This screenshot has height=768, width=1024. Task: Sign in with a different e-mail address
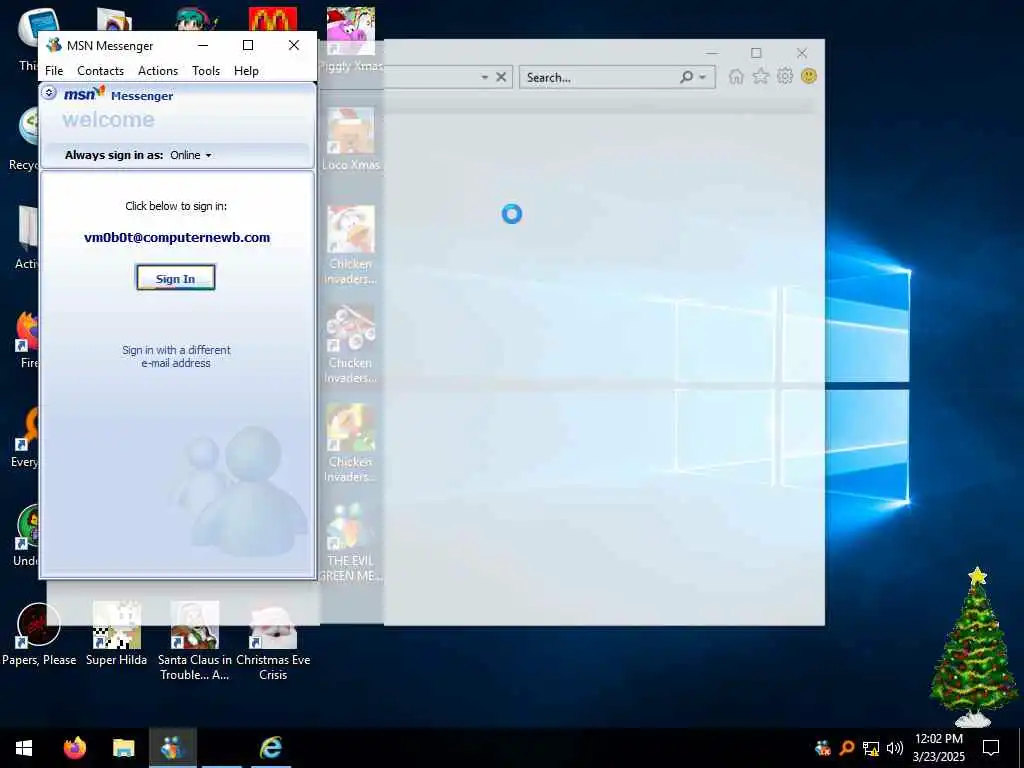pos(176,357)
